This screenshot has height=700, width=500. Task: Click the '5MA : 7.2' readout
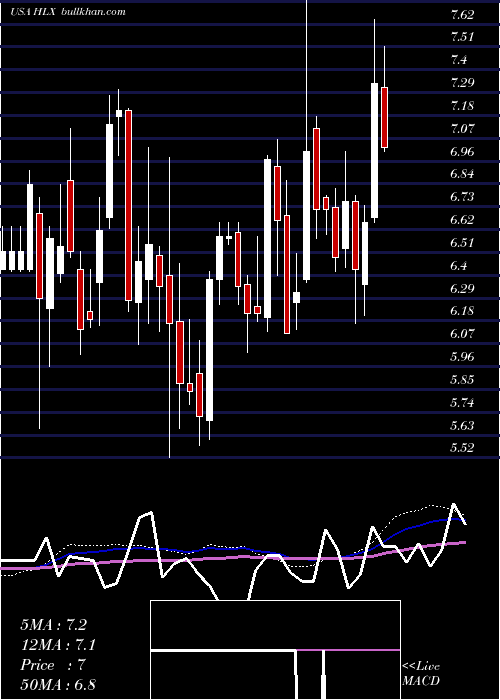click(x=54, y=625)
